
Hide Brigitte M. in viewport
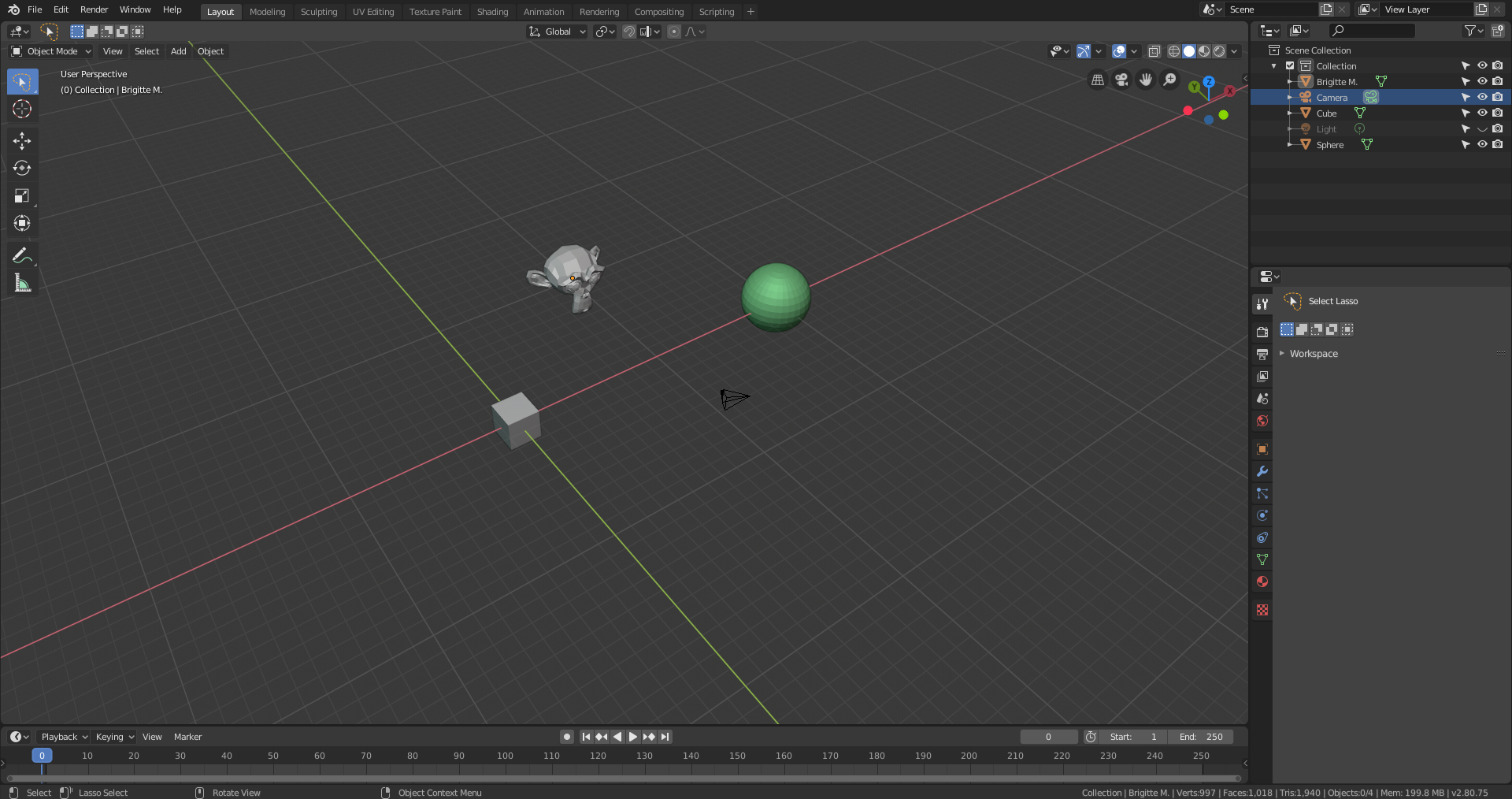(1482, 81)
